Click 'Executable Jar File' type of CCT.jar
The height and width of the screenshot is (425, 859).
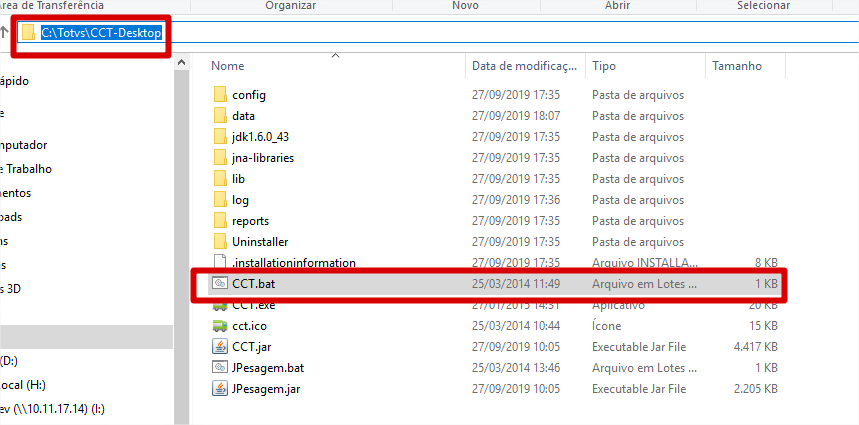[x=639, y=347]
